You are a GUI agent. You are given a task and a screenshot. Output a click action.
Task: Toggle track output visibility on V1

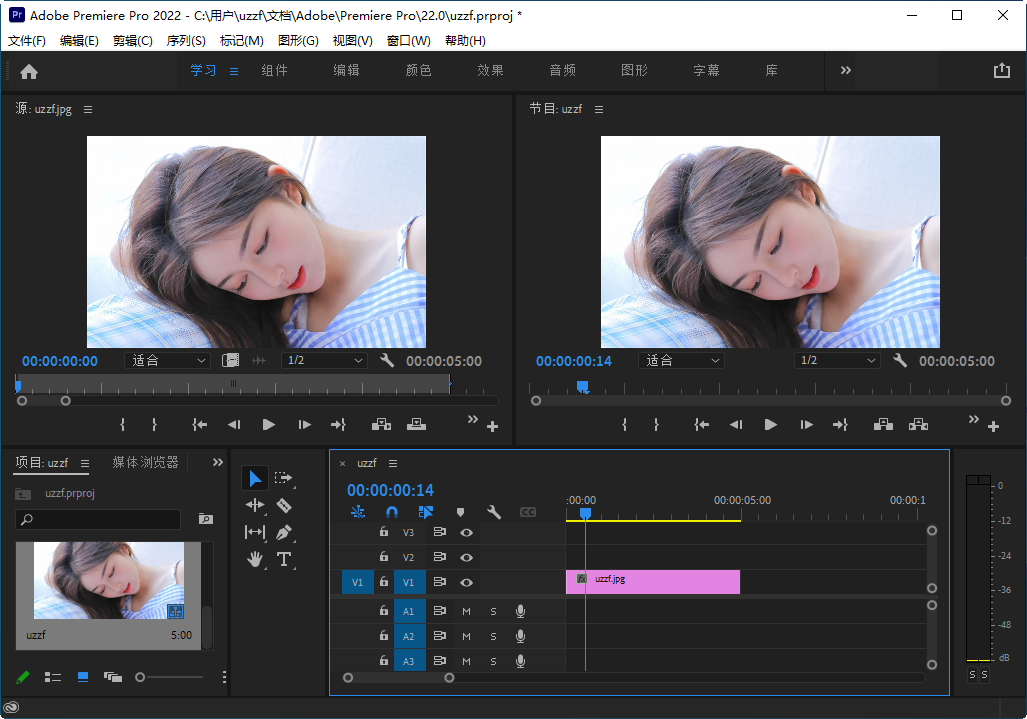[x=466, y=581]
